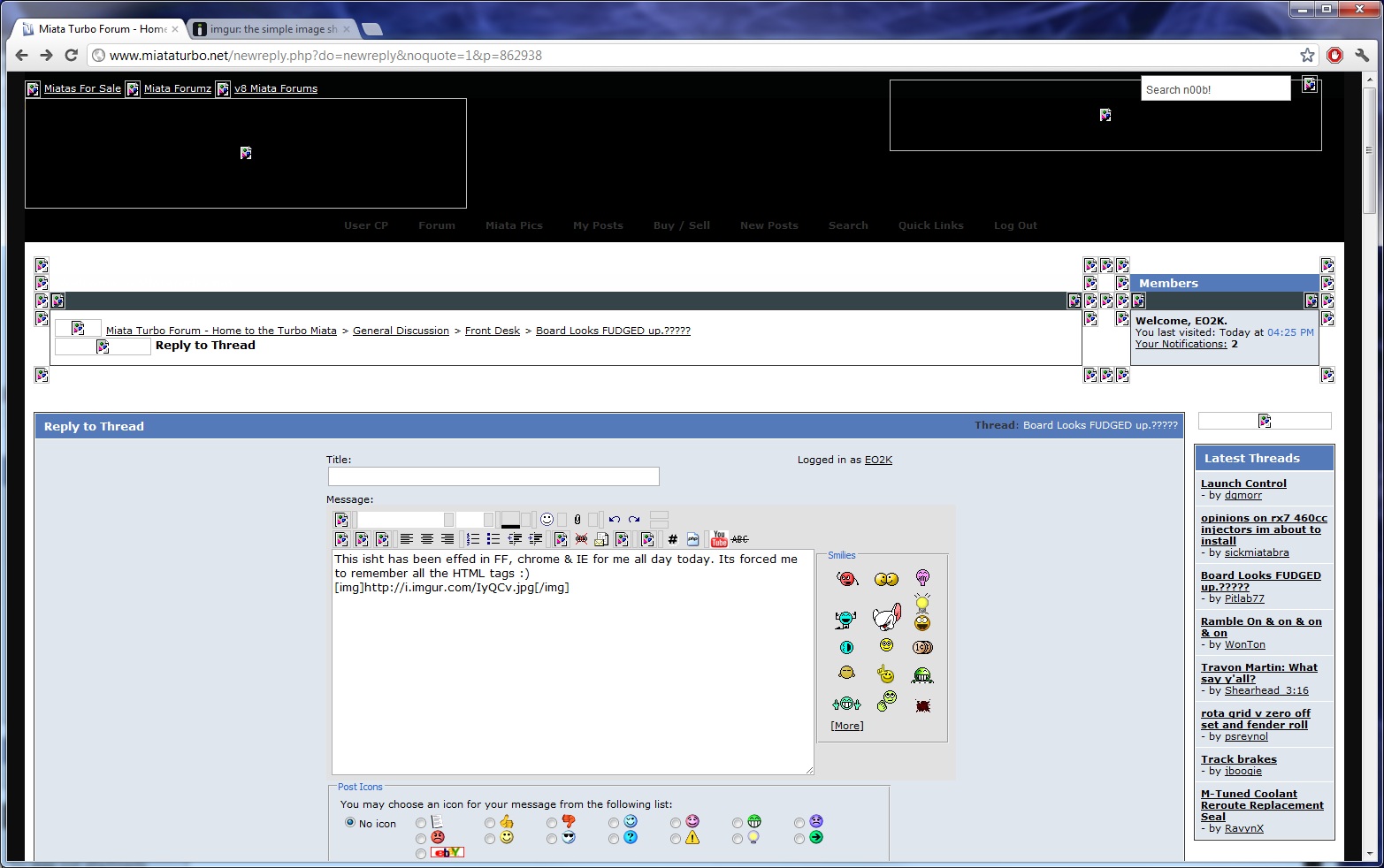The height and width of the screenshot is (868, 1384).
Task: Wrap text in PHP code tags
Action: [692, 539]
